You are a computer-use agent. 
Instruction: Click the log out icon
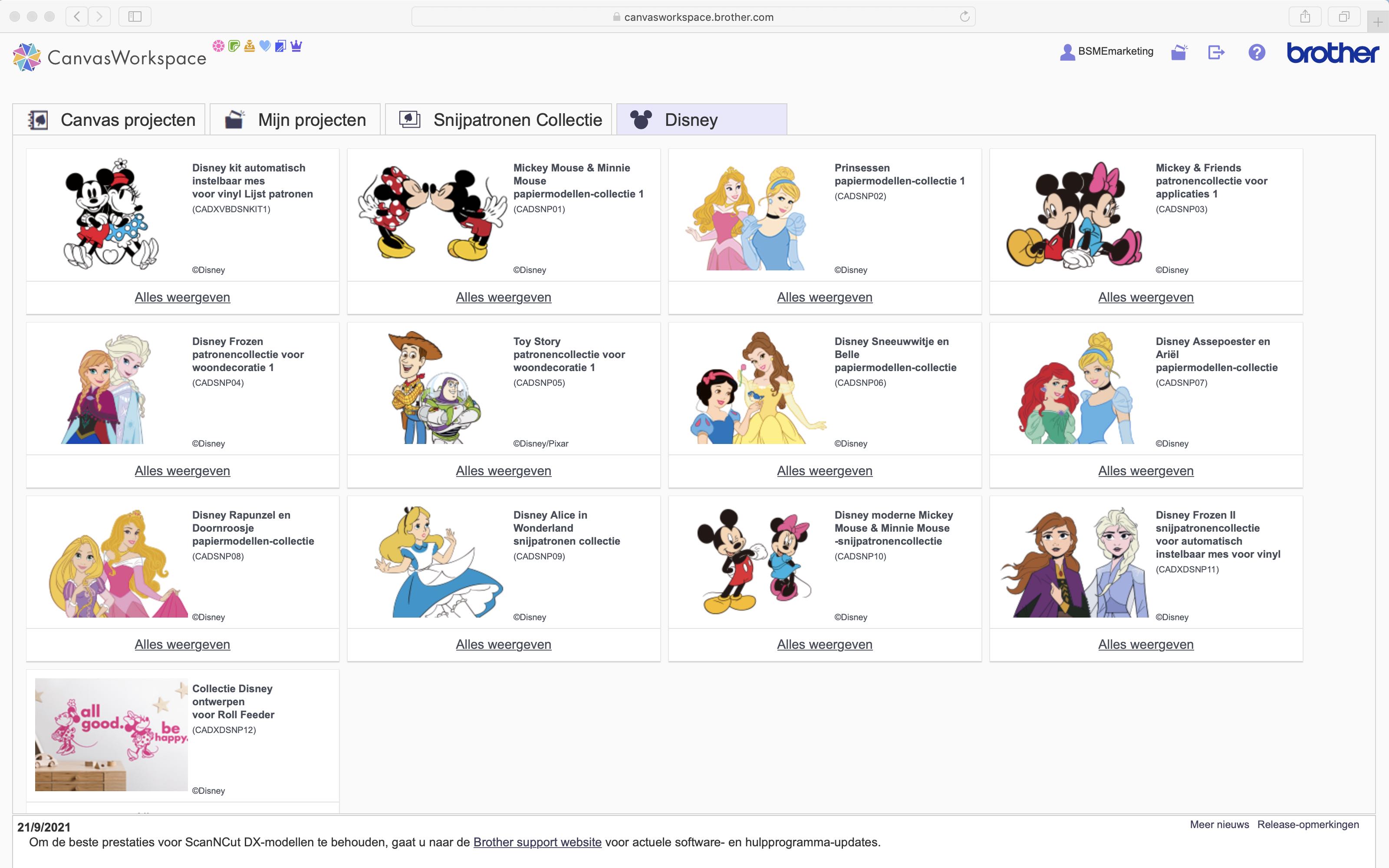click(1216, 52)
